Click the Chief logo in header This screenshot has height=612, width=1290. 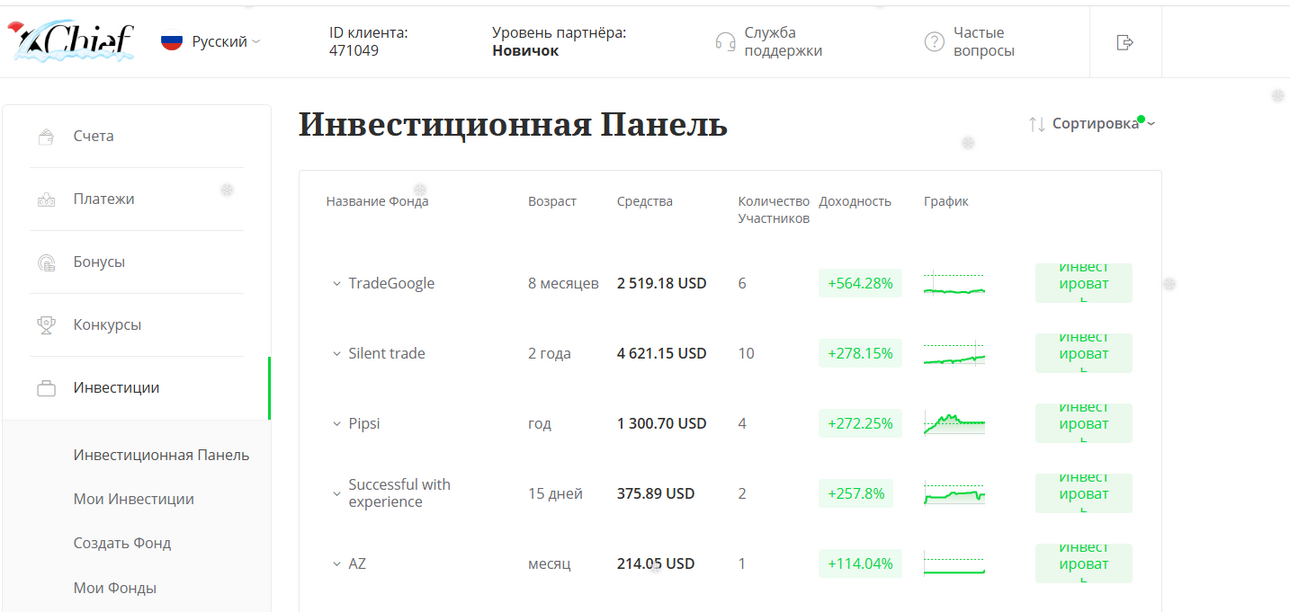70,41
